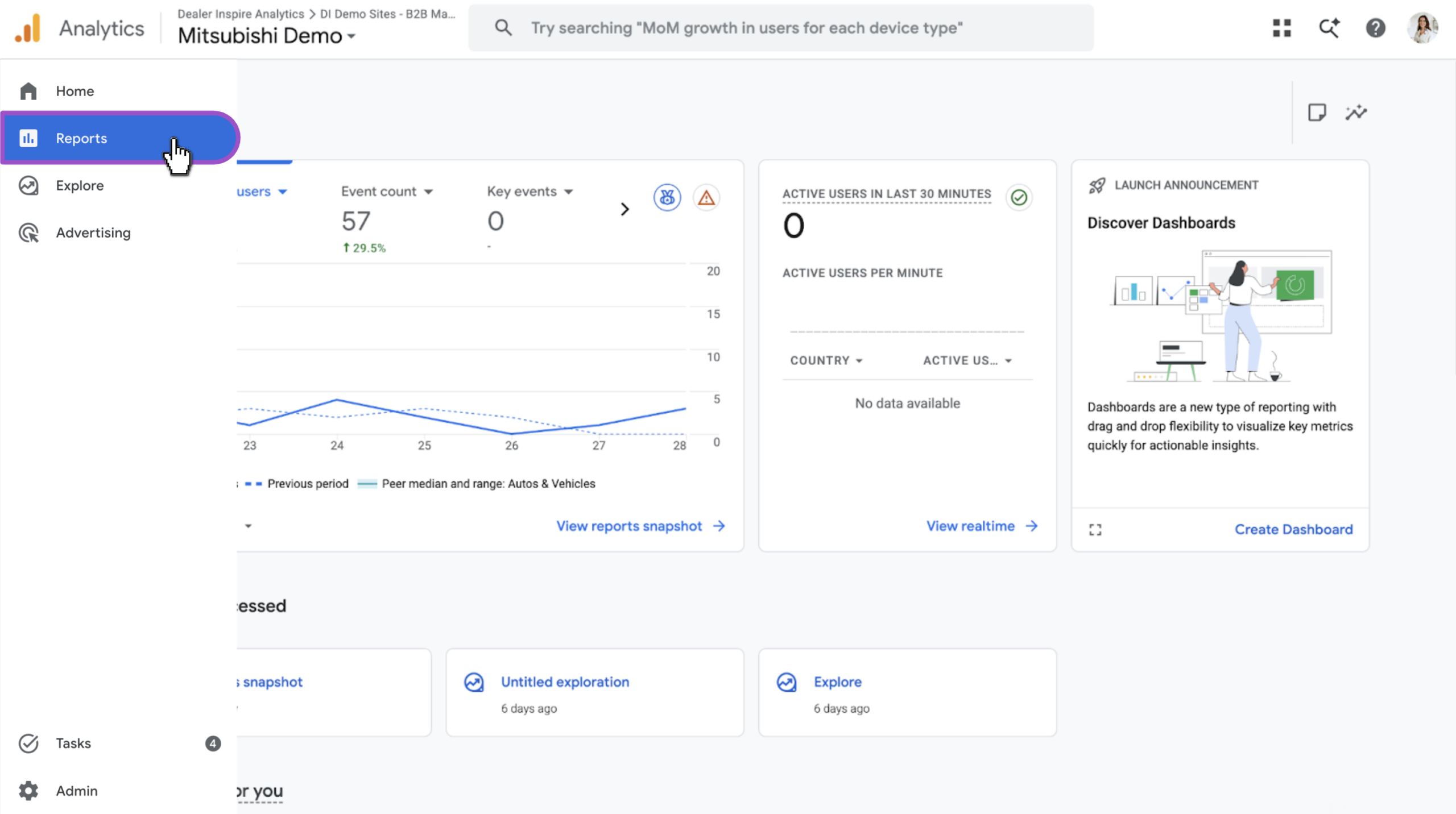Show next metrics with chevron arrow
Screen dimensions: 1456x814
(x=624, y=209)
